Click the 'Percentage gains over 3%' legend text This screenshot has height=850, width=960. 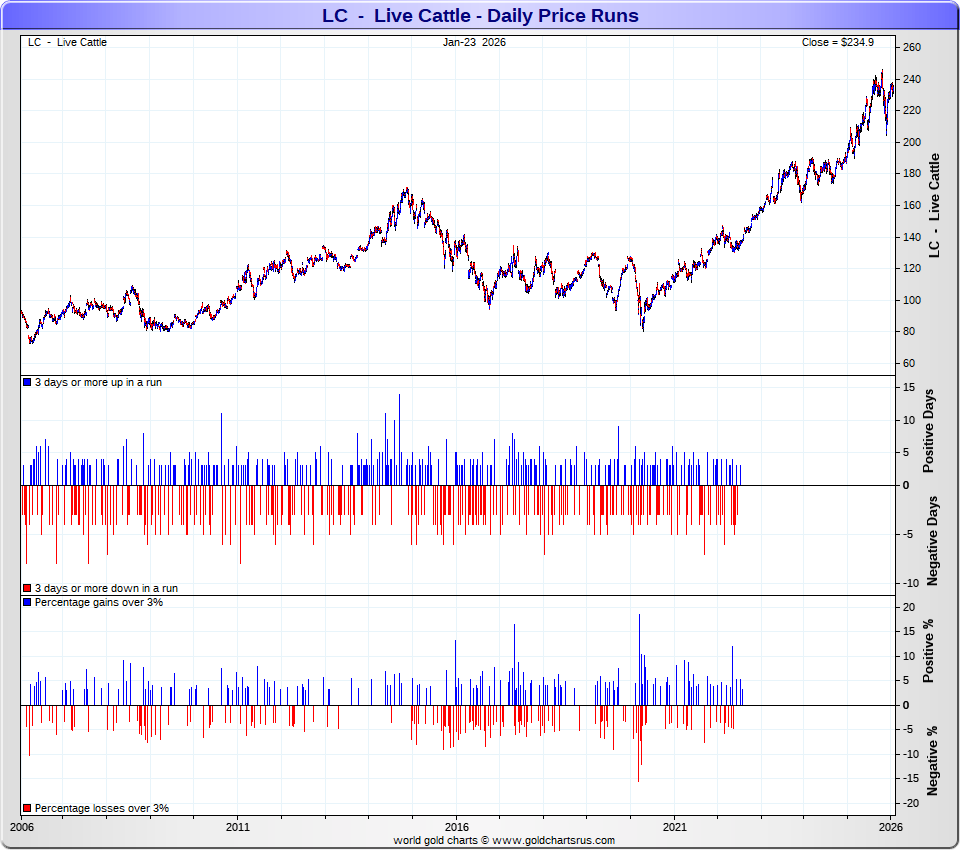[99, 602]
